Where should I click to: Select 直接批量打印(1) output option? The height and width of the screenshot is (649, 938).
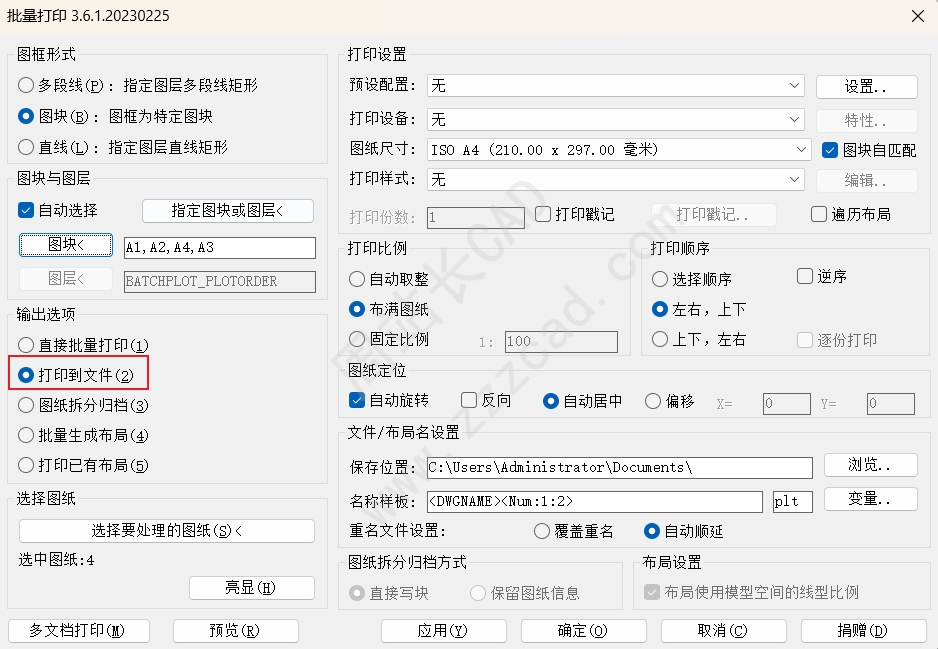tap(27, 345)
